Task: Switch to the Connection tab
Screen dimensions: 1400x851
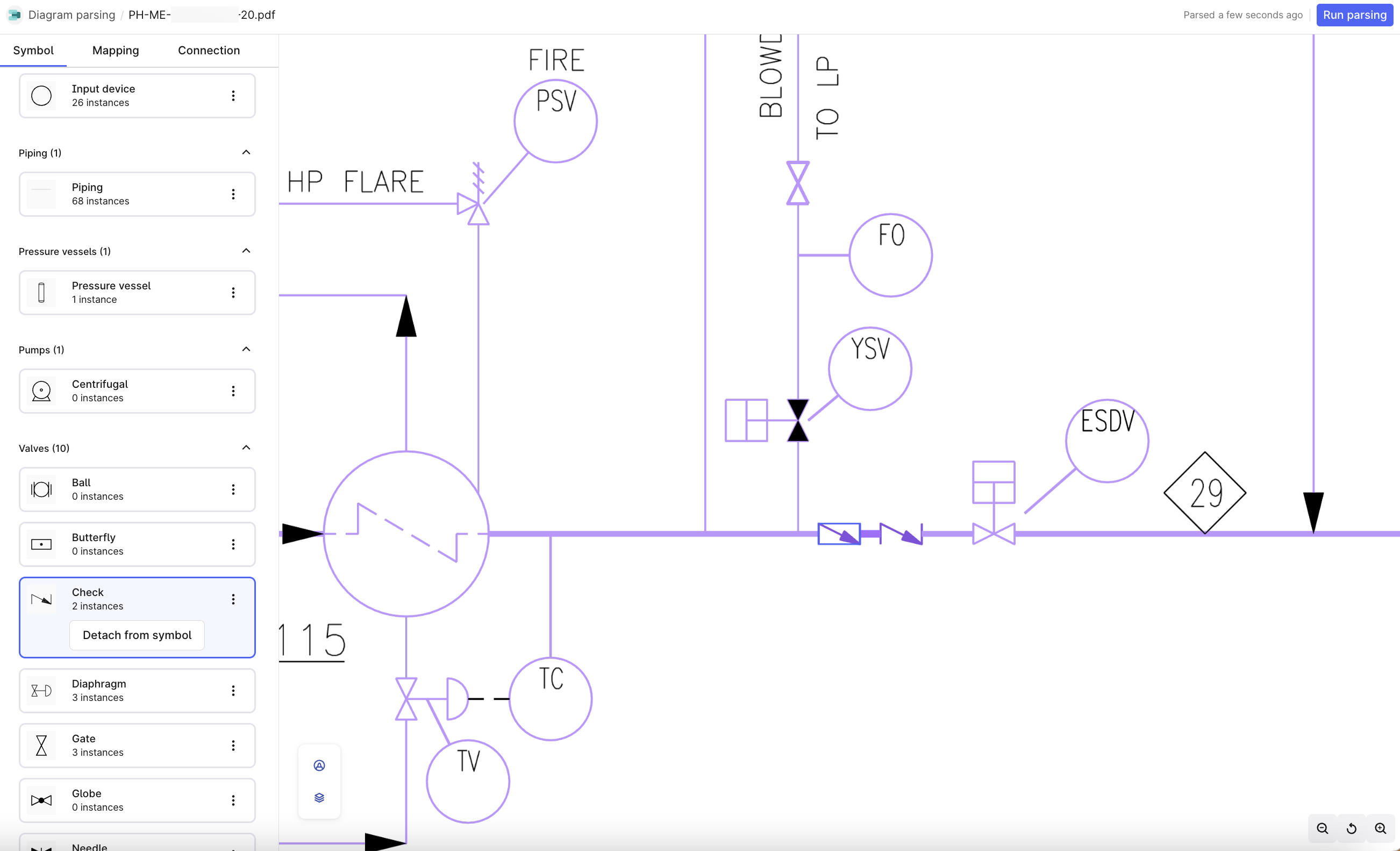Action: pyautogui.click(x=208, y=49)
